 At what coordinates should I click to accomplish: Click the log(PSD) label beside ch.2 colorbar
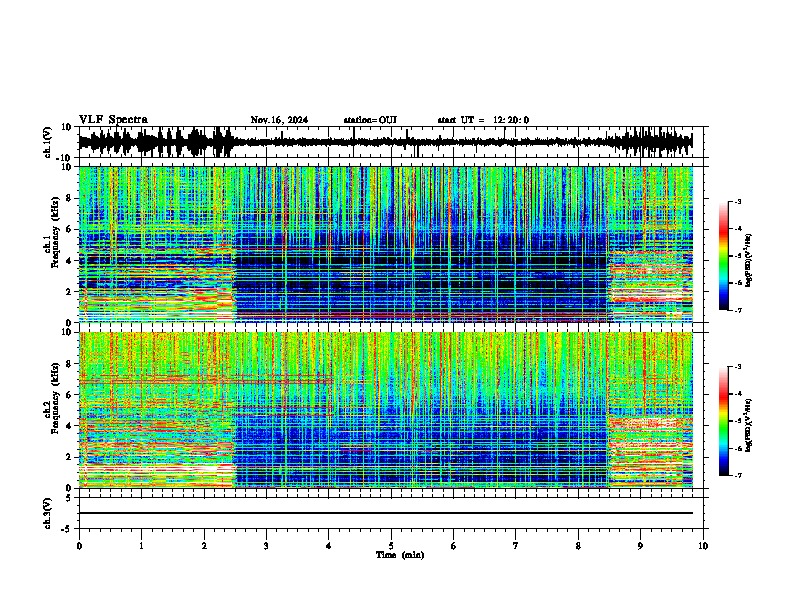(x=748, y=425)
